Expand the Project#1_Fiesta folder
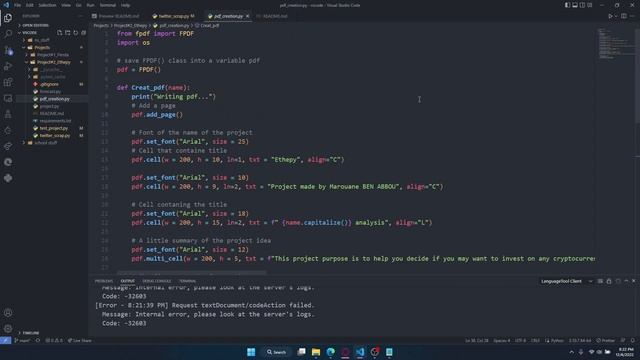 tap(52, 55)
